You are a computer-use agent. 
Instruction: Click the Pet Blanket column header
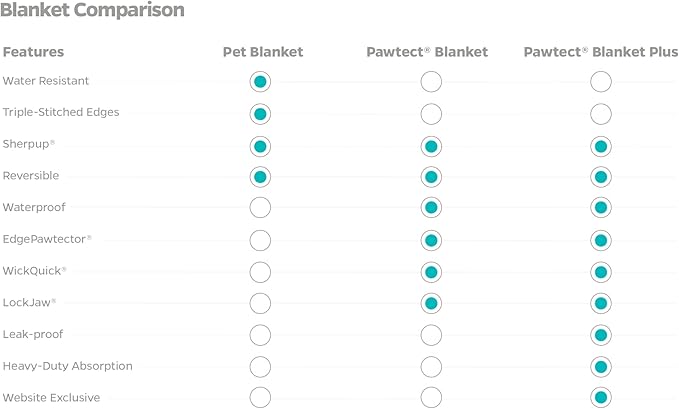[x=262, y=51]
